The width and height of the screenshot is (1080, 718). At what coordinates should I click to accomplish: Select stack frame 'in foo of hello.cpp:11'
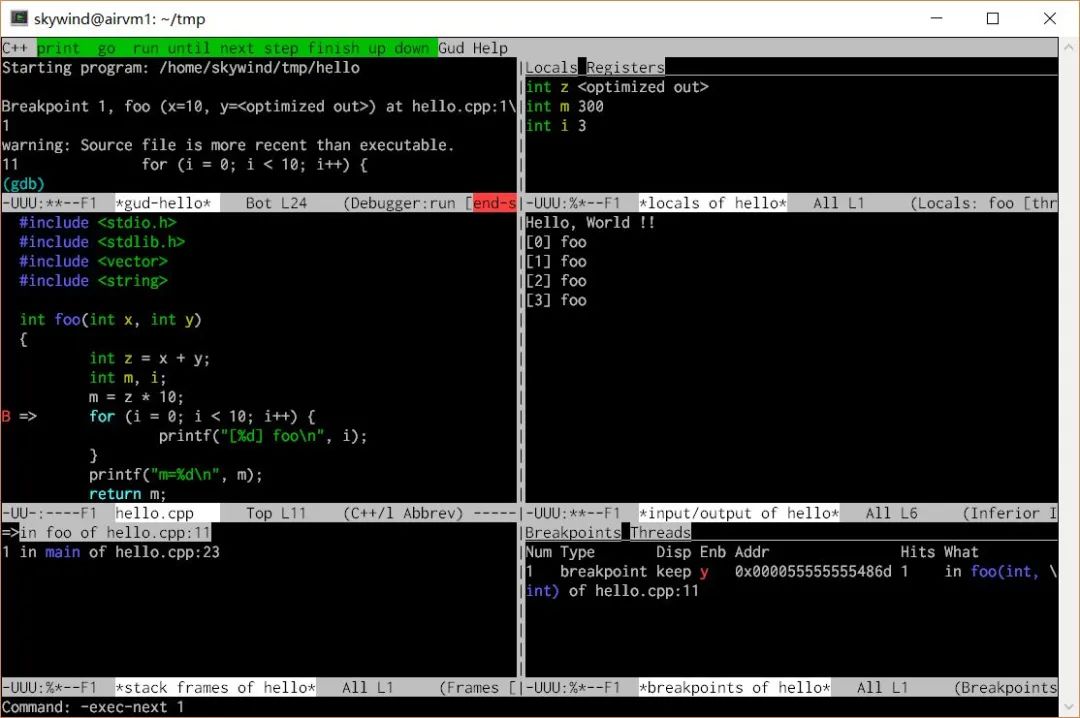[x=115, y=533]
